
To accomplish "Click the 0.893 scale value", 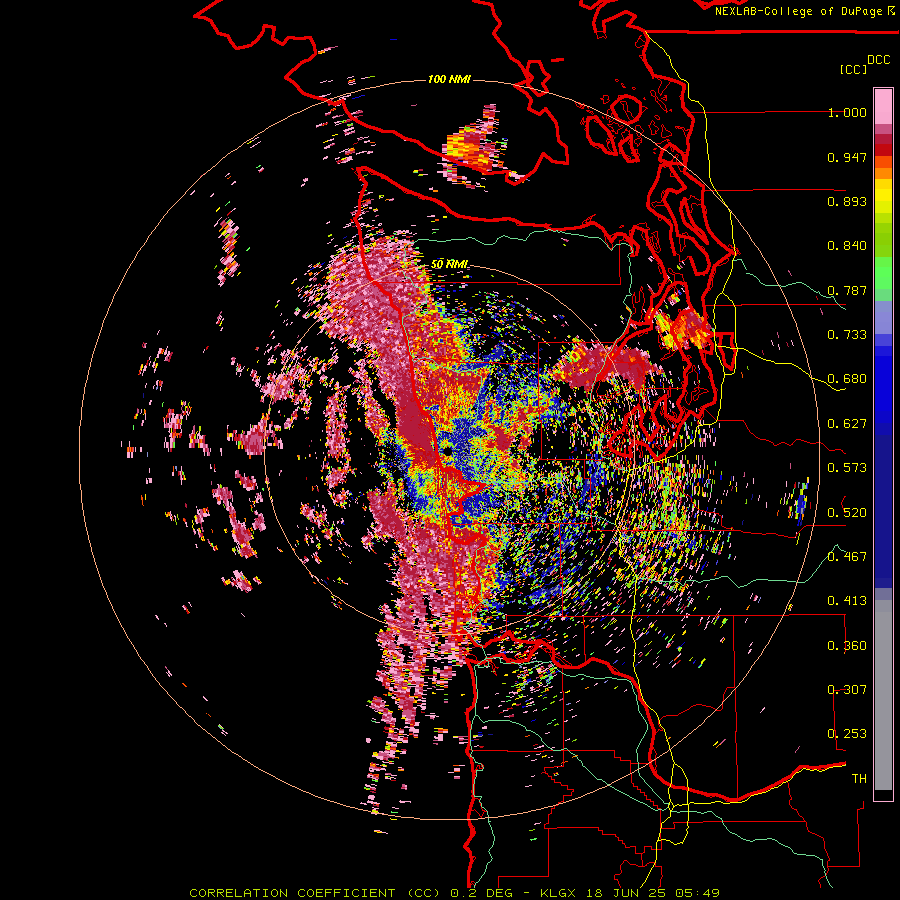I will (847, 201).
